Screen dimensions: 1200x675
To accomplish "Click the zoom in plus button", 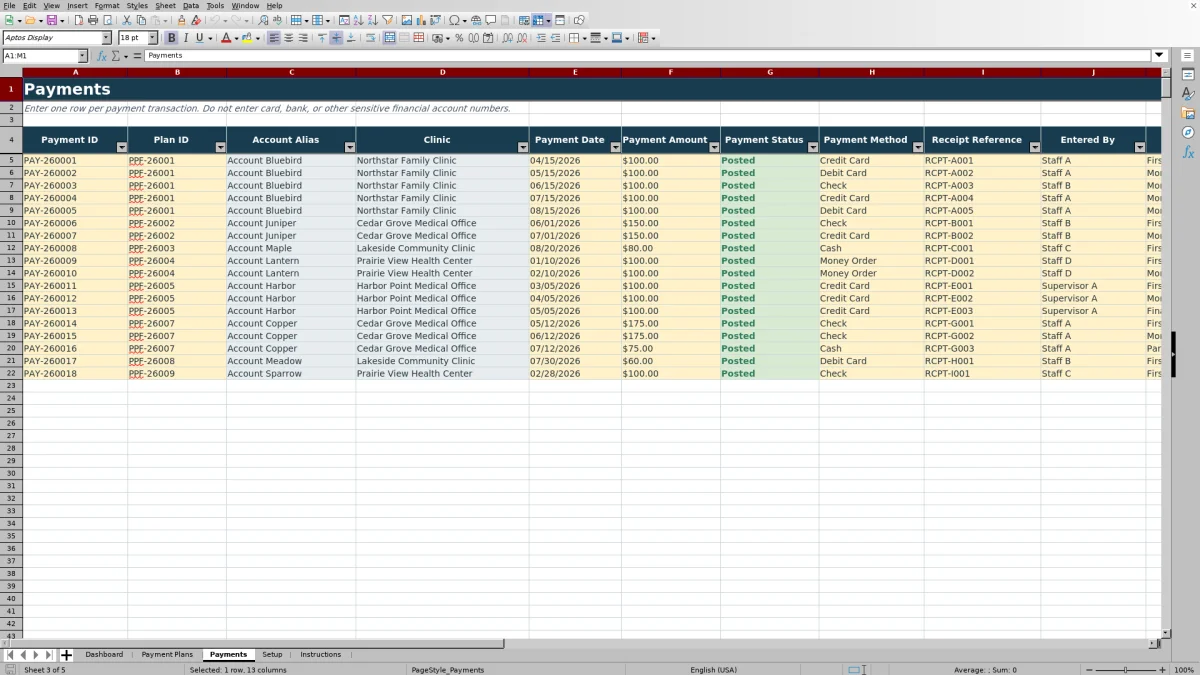I will [x=1161, y=670].
